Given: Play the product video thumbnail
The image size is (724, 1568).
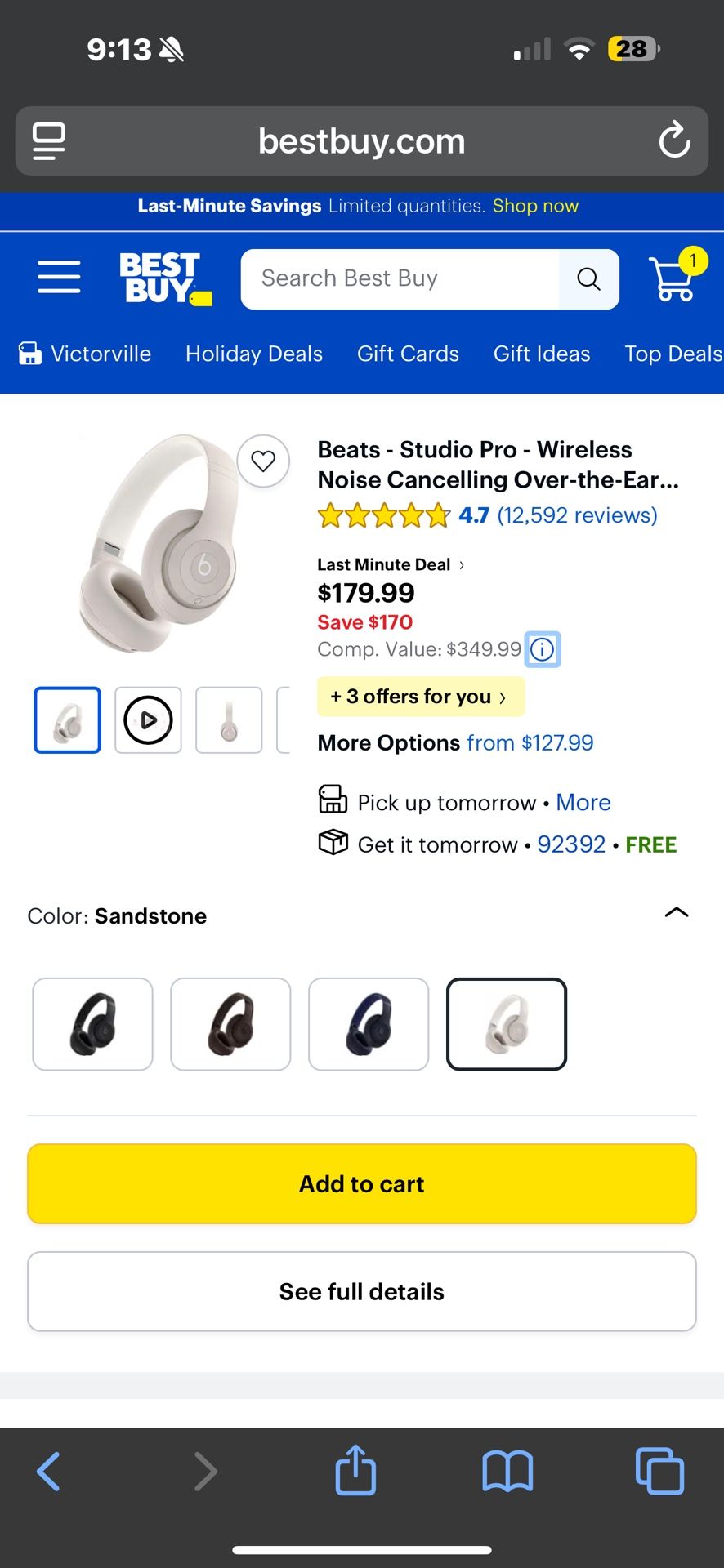Looking at the screenshot, I should (148, 720).
